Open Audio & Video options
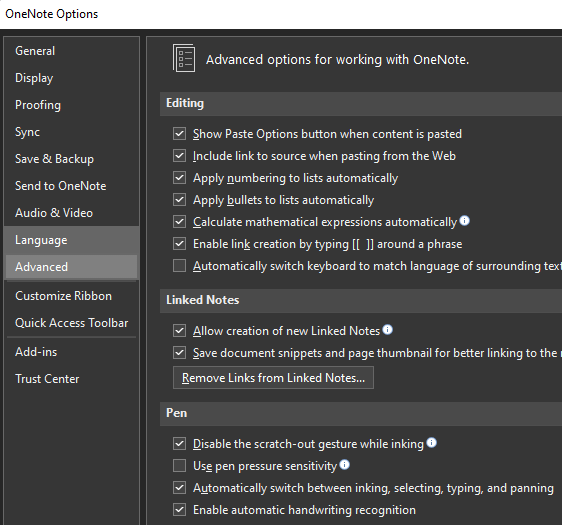 (x=71, y=213)
